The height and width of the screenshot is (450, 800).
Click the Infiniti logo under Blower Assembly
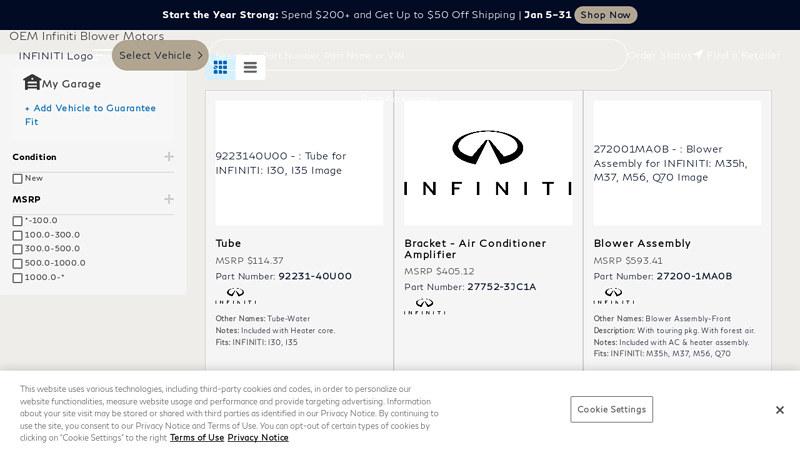pyautogui.click(x=614, y=296)
